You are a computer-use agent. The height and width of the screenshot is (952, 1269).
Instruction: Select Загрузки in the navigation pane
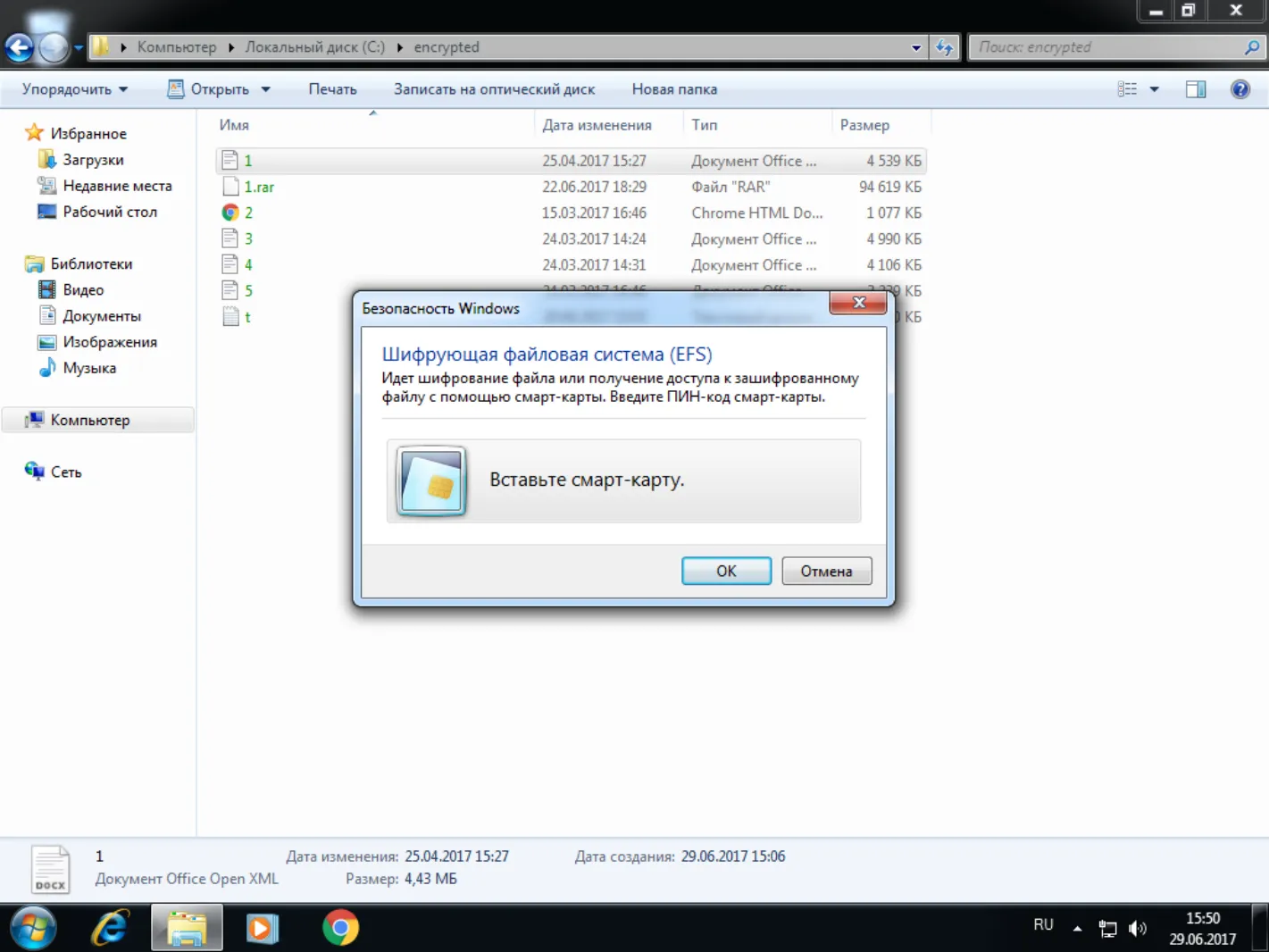93,160
